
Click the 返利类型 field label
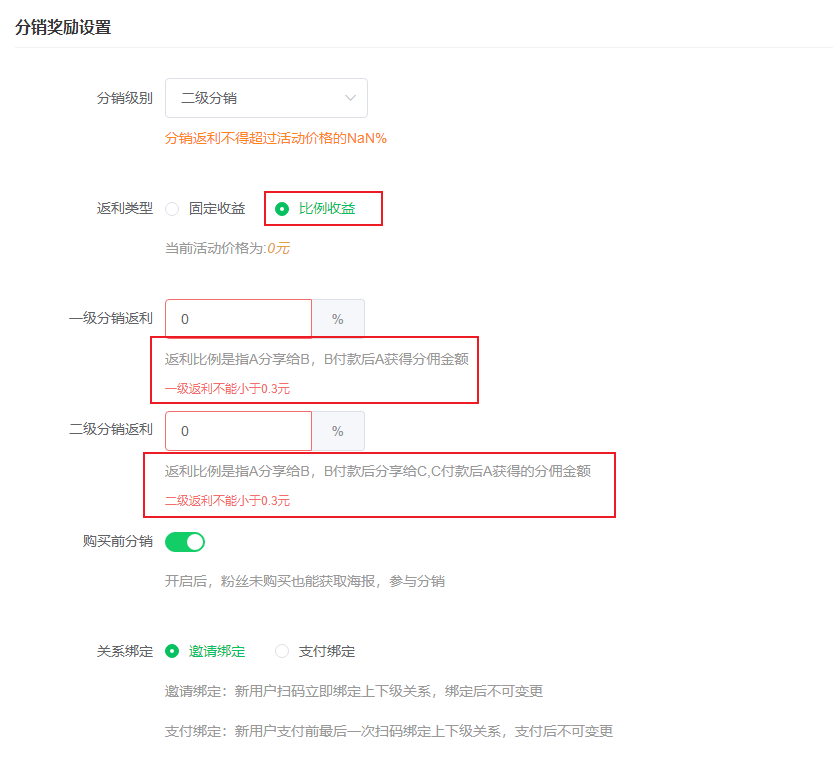[x=123, y=208]
